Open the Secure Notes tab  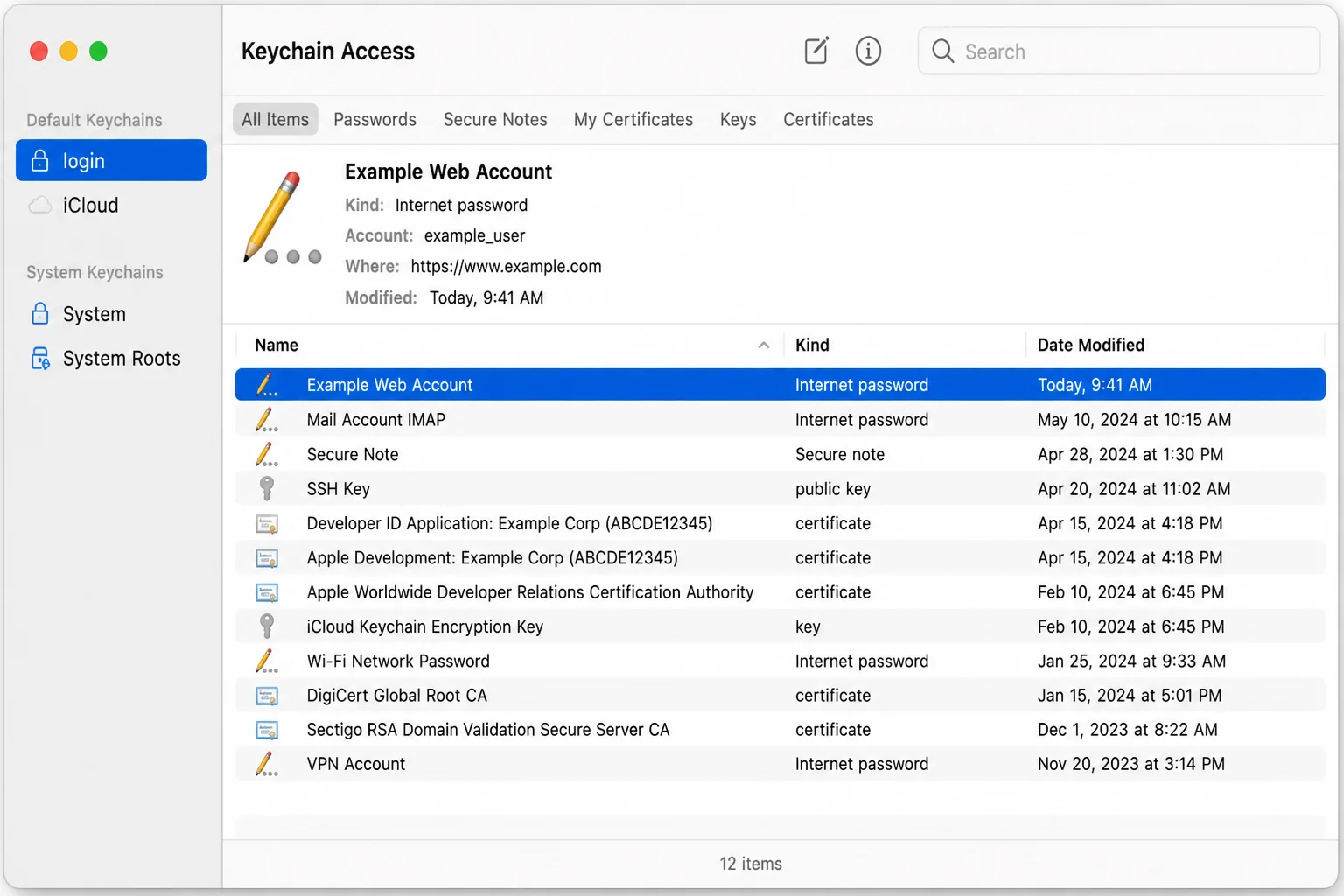[495, 119]
